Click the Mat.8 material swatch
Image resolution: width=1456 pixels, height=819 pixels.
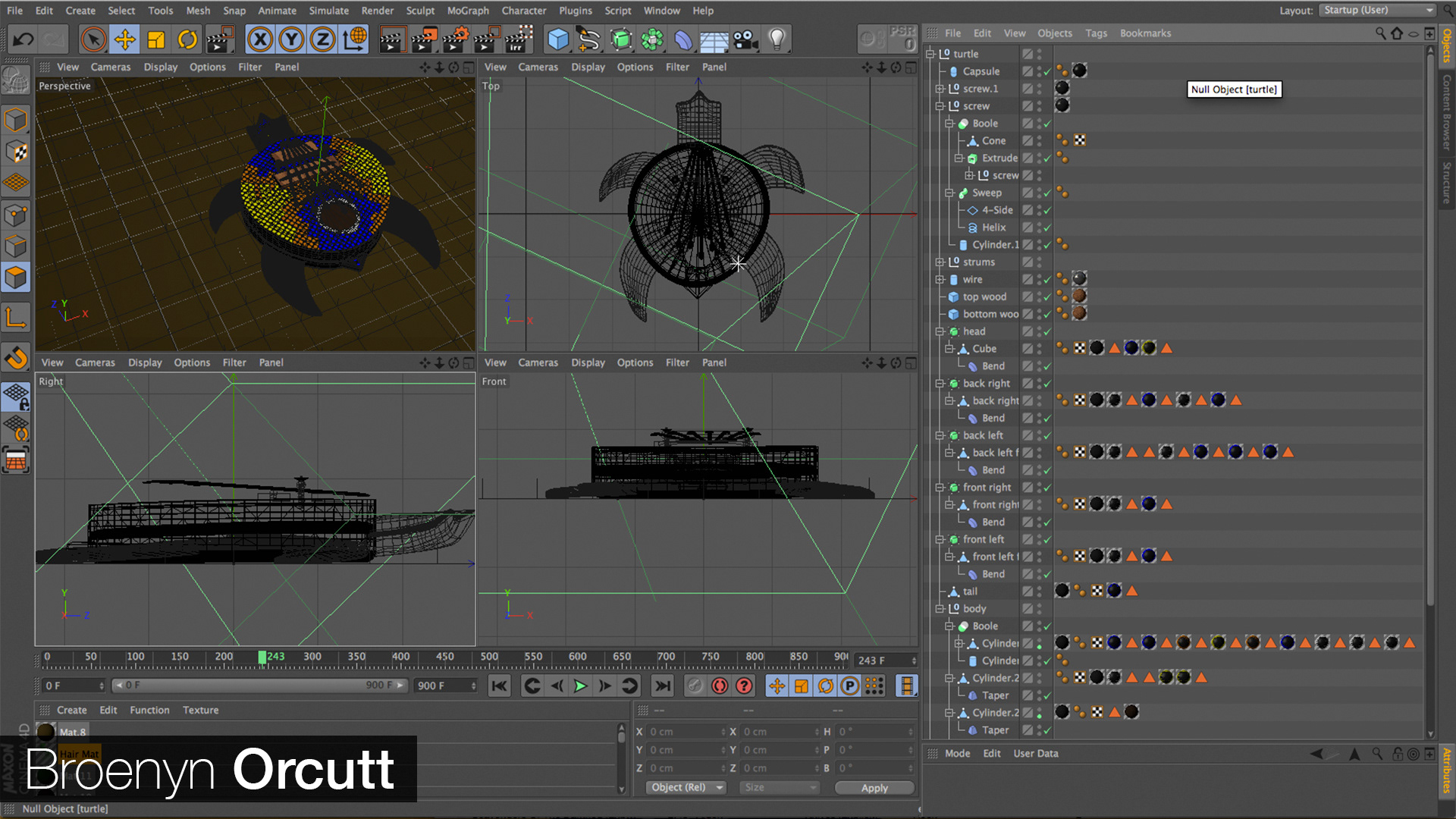coord(46,732)
